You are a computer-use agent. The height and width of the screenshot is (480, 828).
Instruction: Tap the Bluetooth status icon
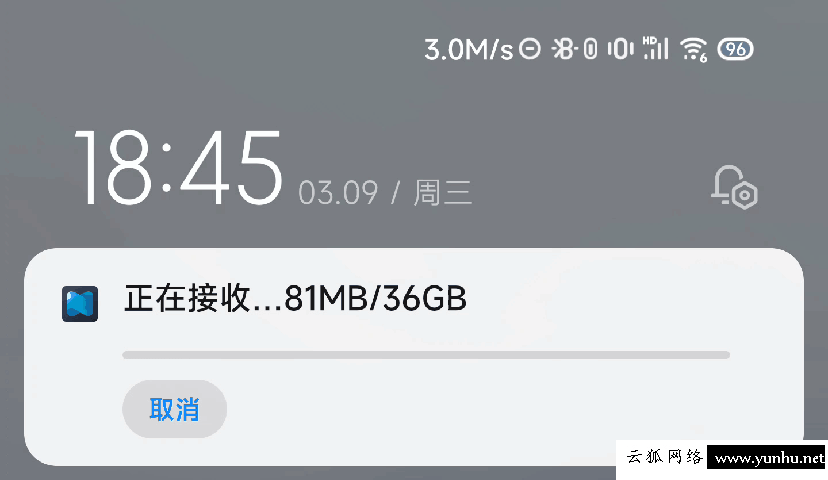(x=563, y=49)
